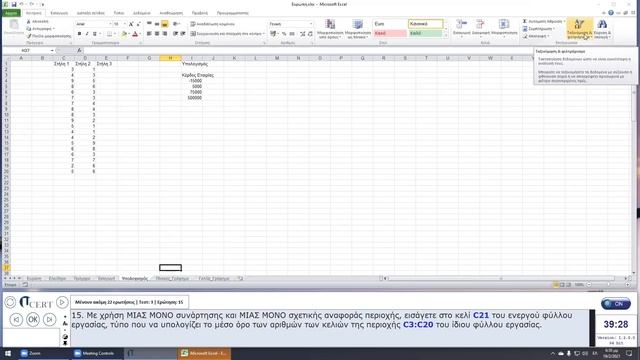Viewport: 640px width, 360px height.
Task: Click the play button beside the CERT logo
Action: 62,302
